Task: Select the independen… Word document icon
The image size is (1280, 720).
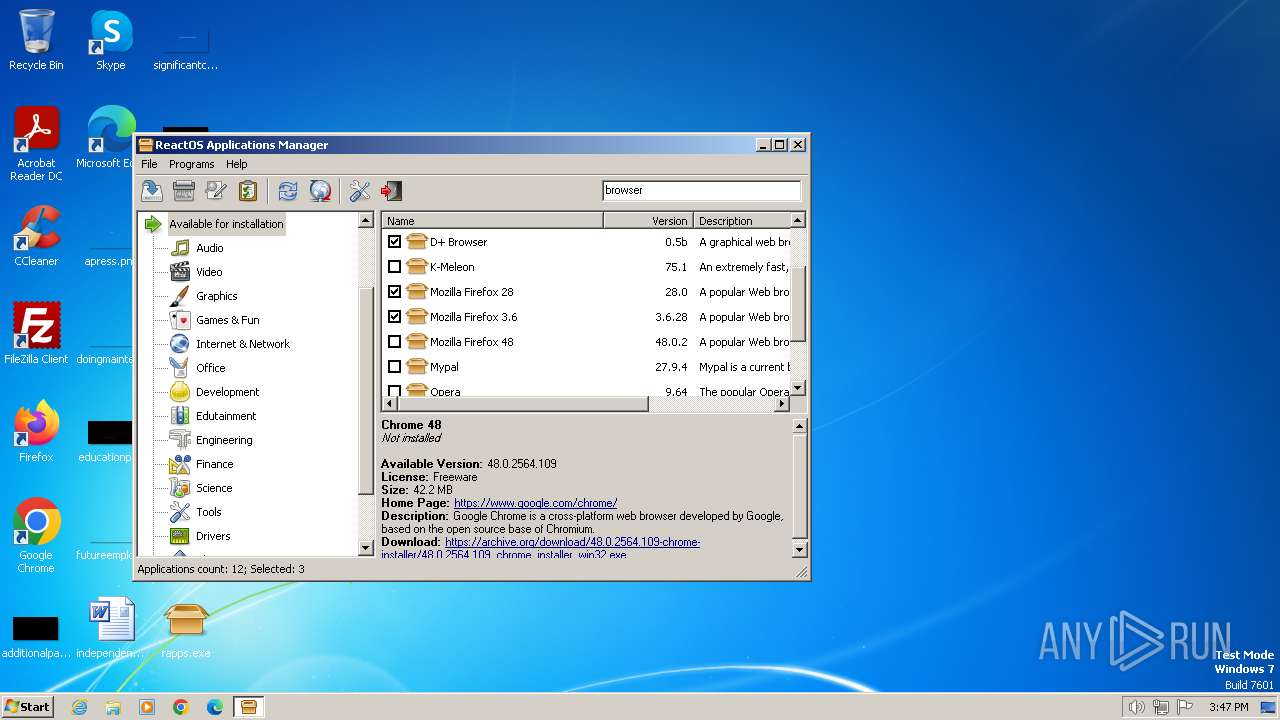Action: [110, 629]
